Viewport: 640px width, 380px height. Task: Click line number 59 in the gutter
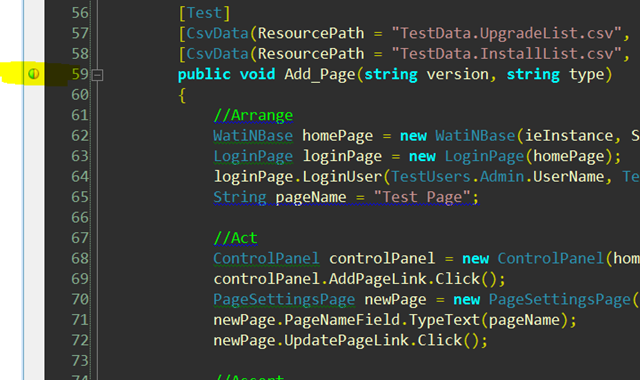coord(80,74)
